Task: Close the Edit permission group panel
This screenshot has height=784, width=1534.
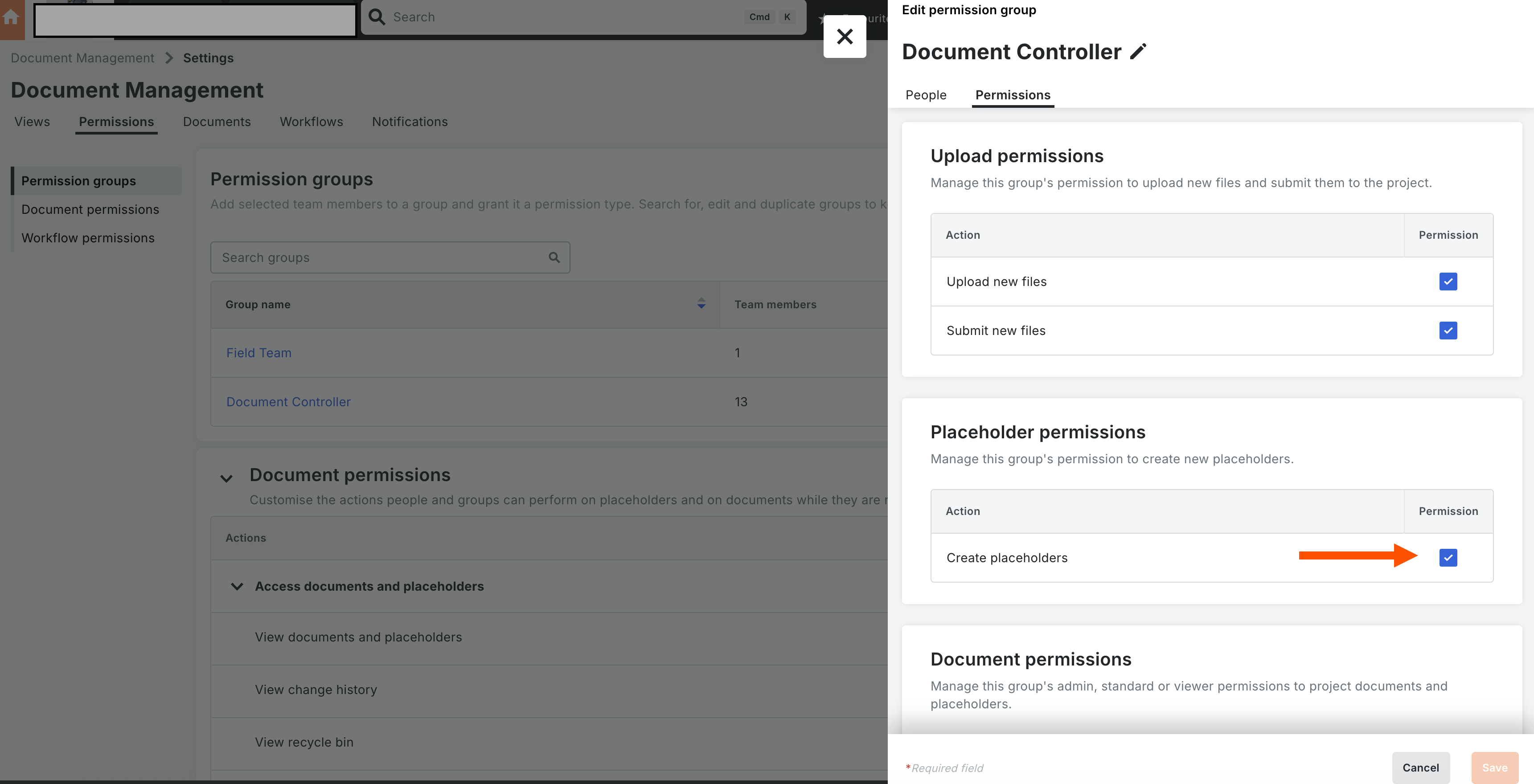Action: (845, 37)
